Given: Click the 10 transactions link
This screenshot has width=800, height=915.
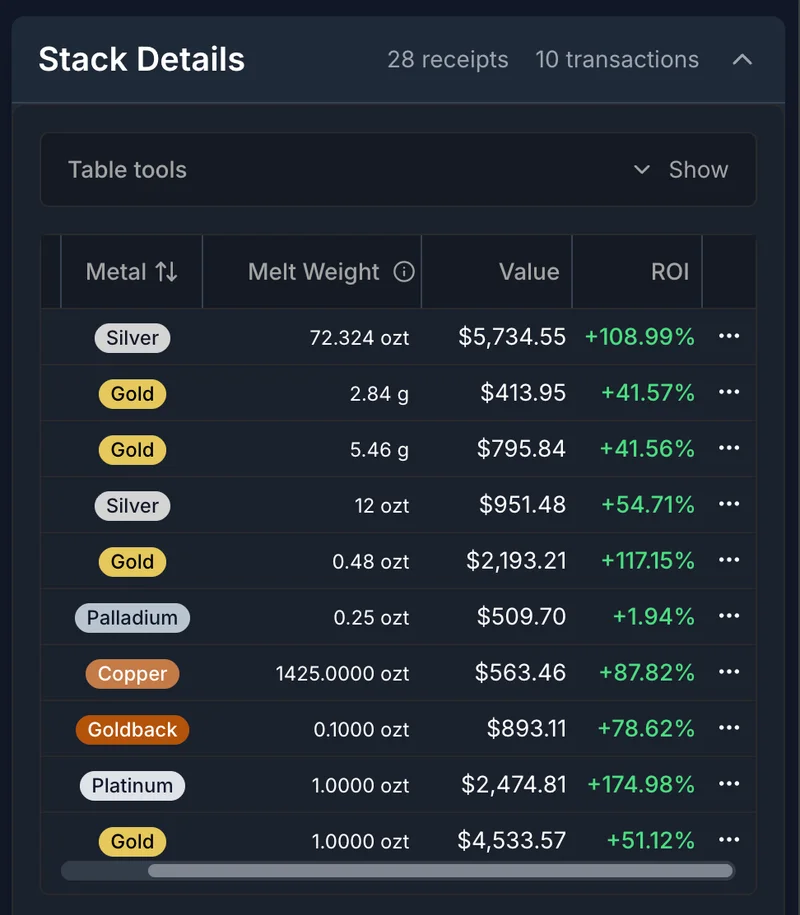Looking at the screenshot, I should (617, 60).
